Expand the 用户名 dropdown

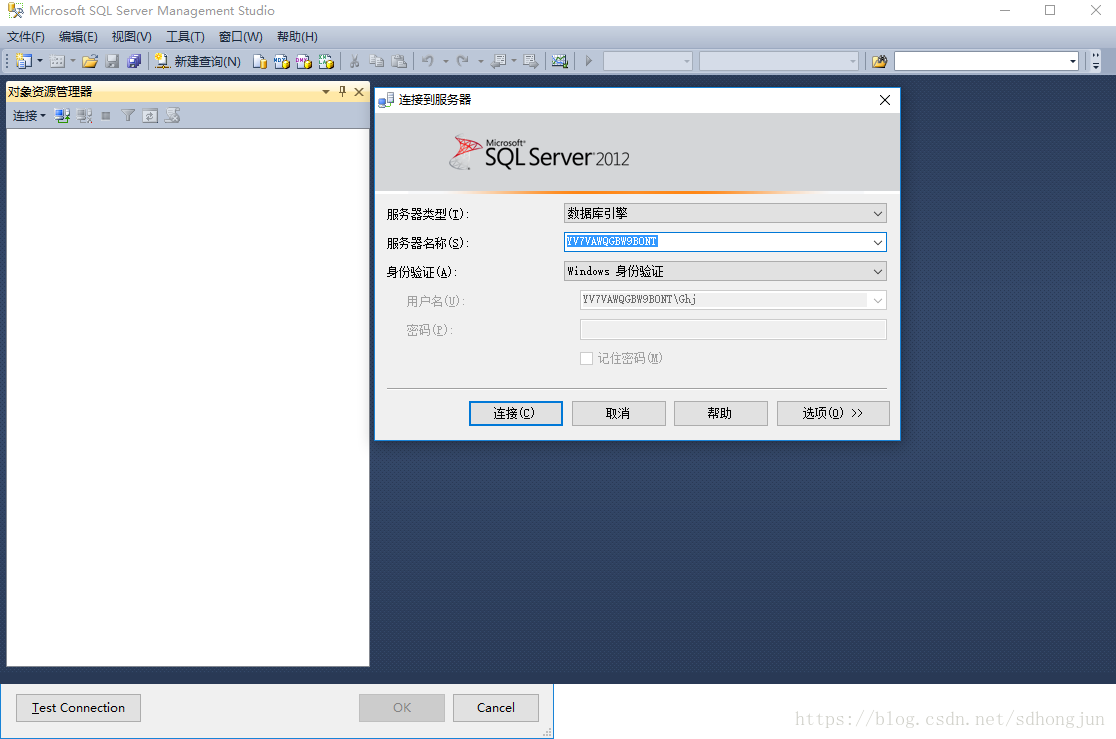(x=878, y=300)
